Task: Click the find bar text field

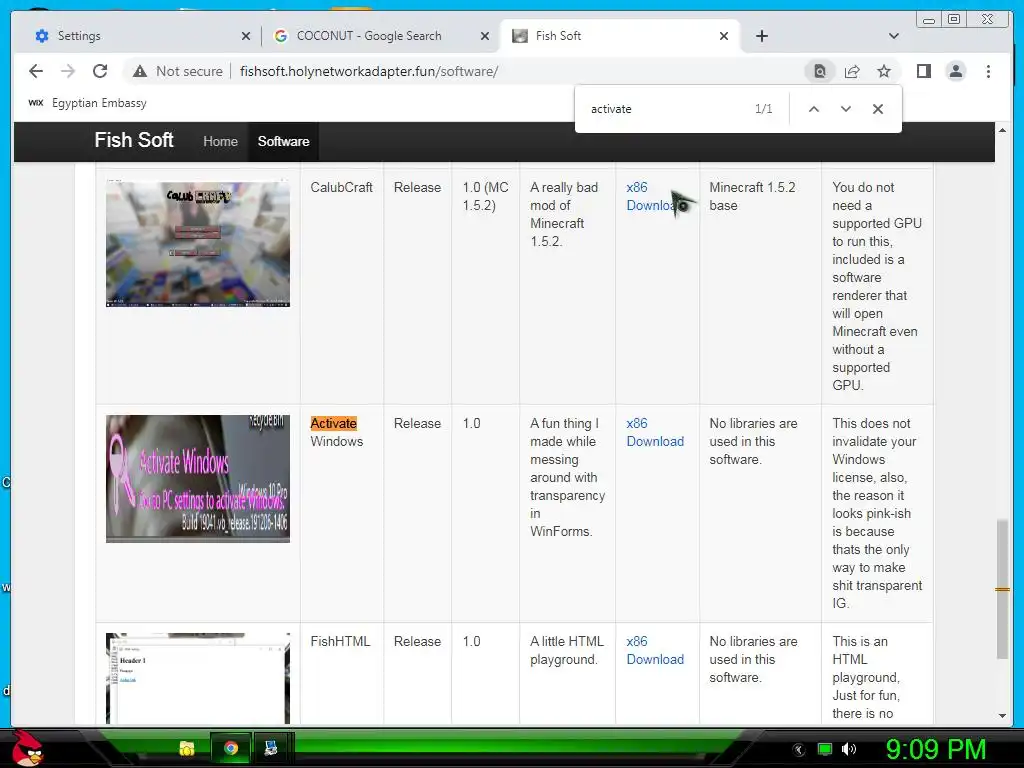Action: [x=666, y=109]
